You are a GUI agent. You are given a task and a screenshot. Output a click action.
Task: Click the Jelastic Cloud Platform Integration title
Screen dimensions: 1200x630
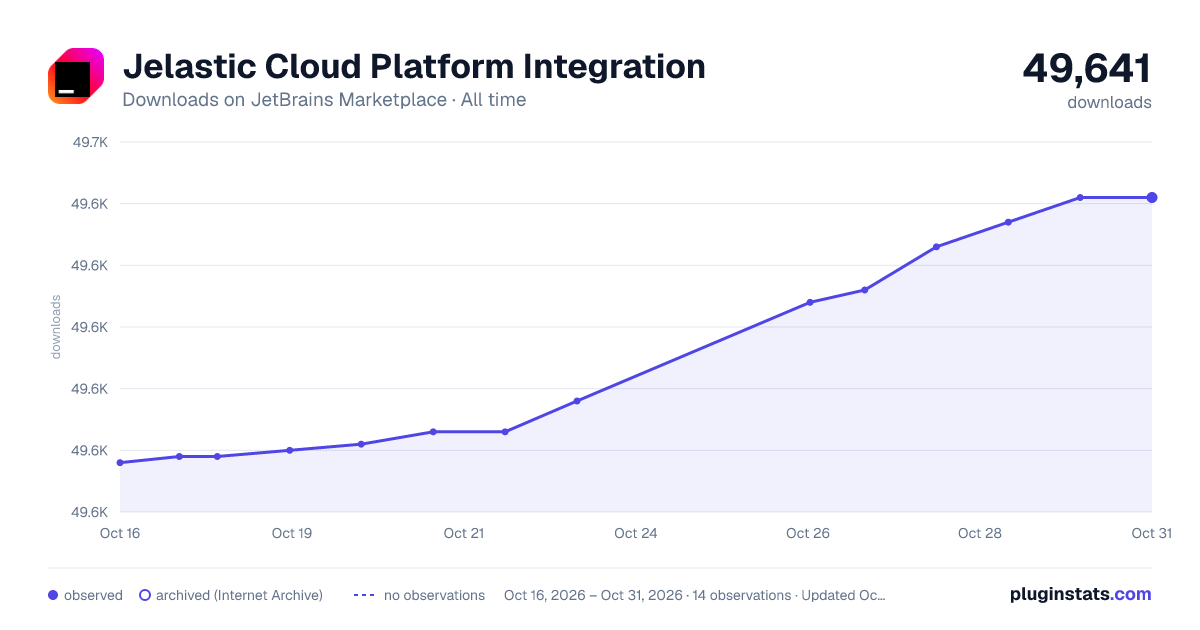coord(414,67)
